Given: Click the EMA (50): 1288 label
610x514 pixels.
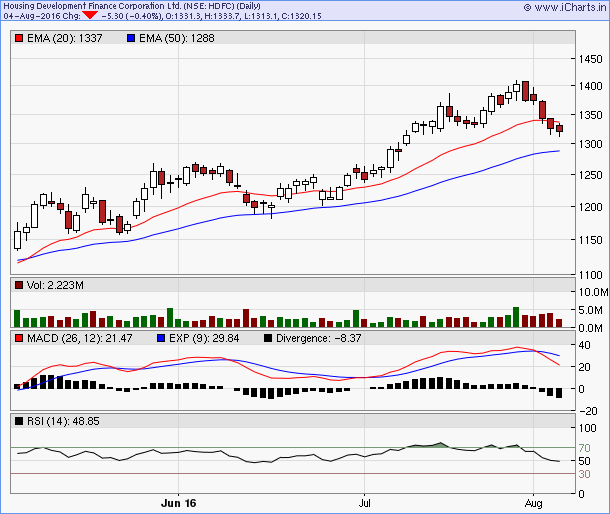Looking at the screenshot, I should pyautogui.click(x=177, y=38).
